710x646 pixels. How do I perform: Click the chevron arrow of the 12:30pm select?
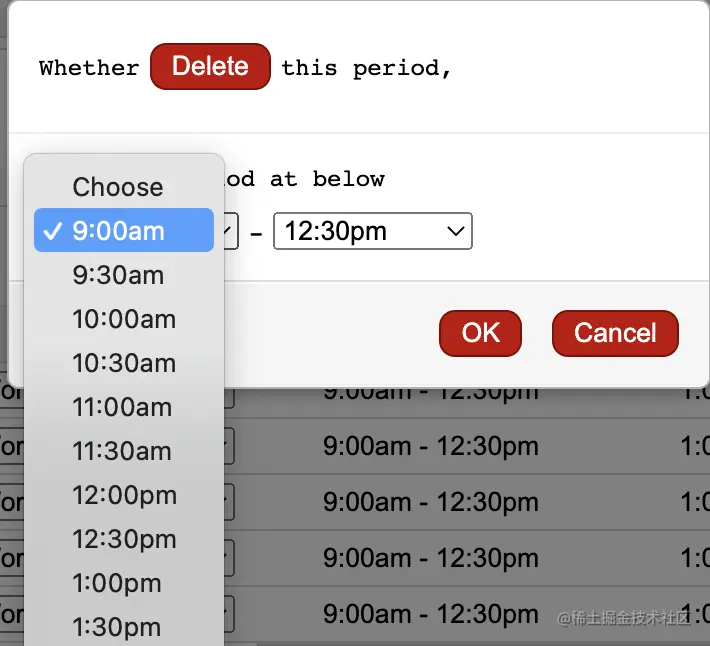456,232
